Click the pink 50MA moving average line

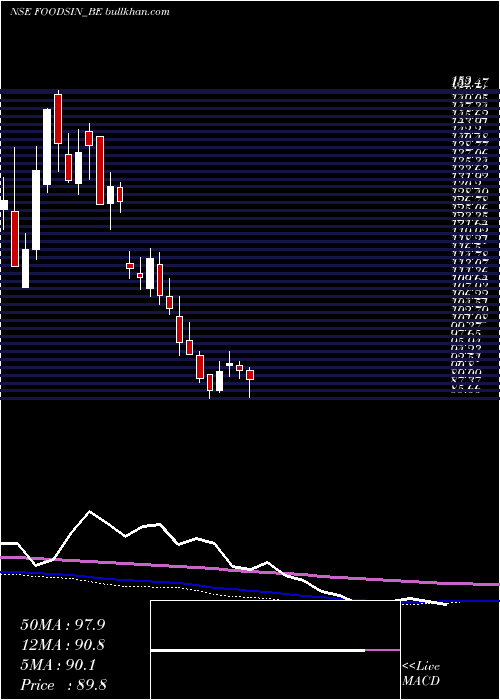point(250,571)
